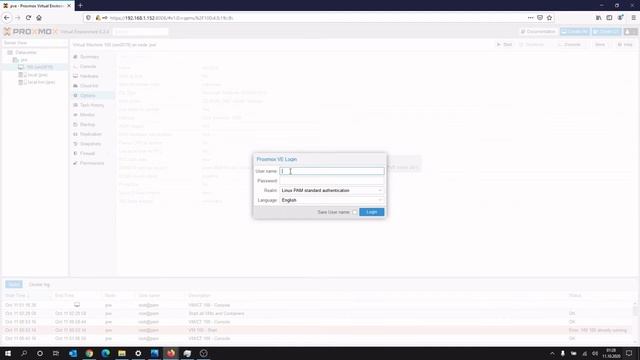Click the Proxmox logo
The height and width of the screenshot is (360, 640).
coord(31,31)
